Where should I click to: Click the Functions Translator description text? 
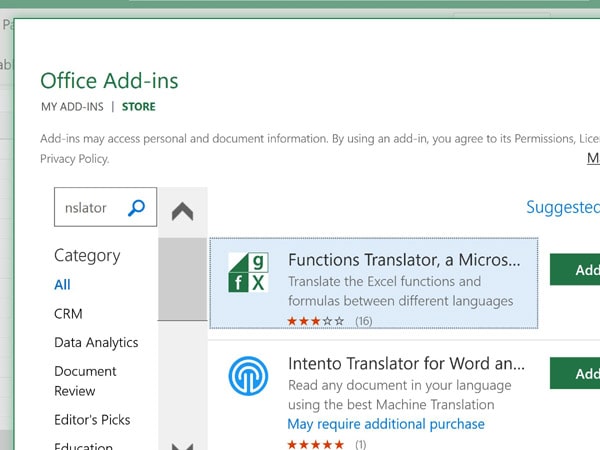point(401,291)
